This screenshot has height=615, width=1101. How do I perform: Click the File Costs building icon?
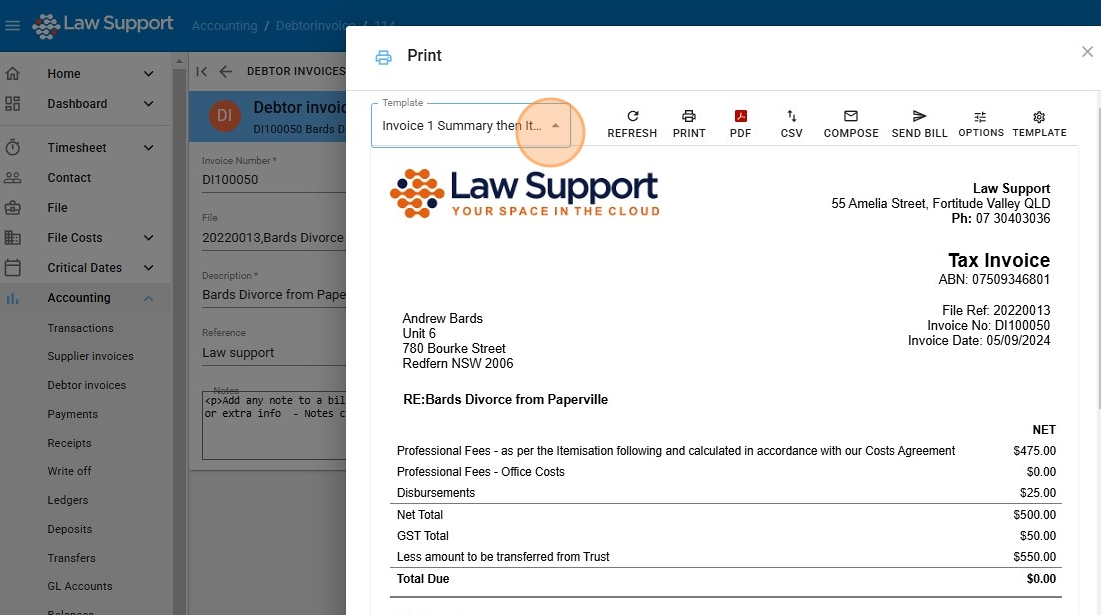coord(13,237)
